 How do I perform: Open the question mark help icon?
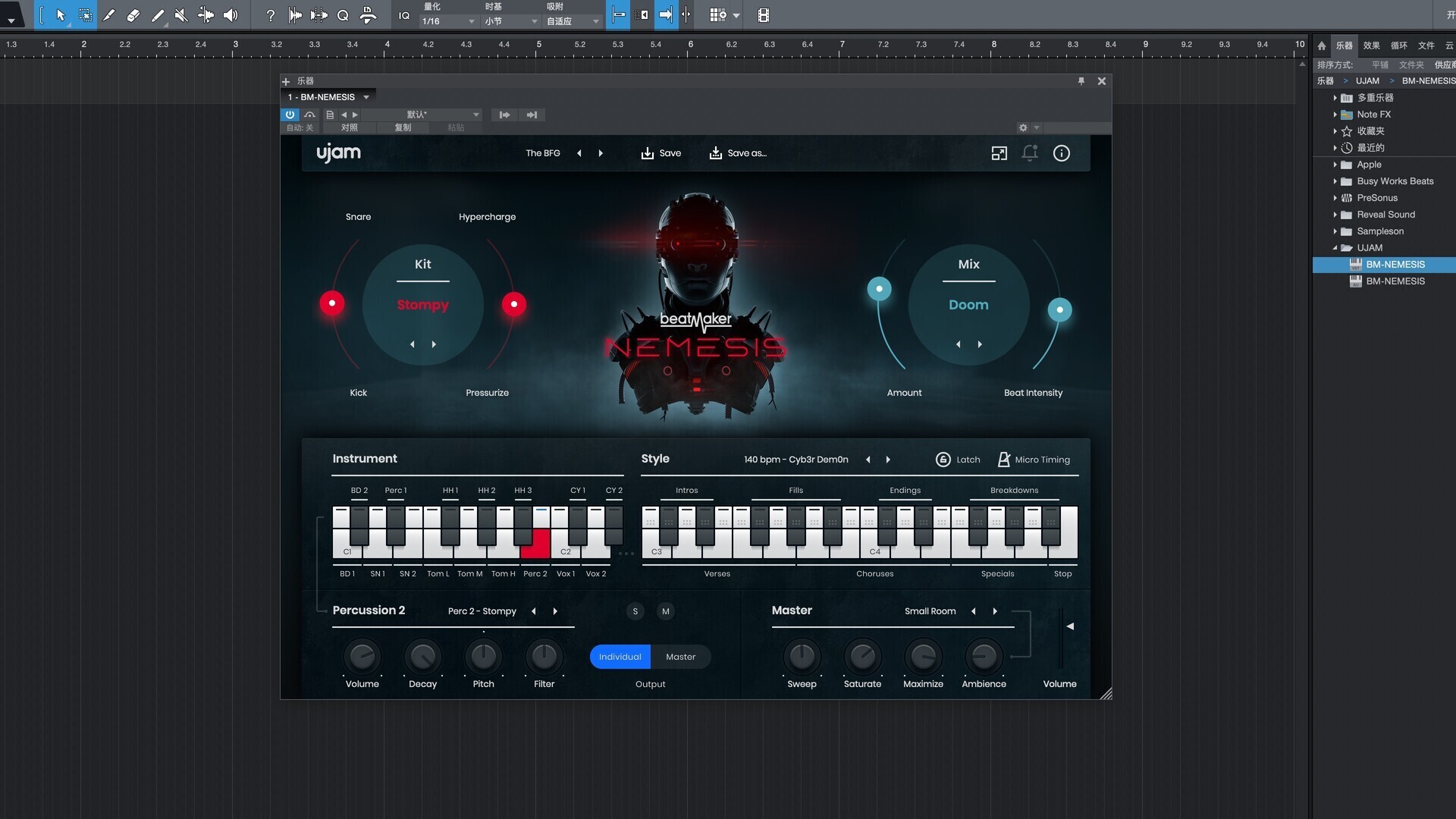pyautogui.click(x=271, y=14)
